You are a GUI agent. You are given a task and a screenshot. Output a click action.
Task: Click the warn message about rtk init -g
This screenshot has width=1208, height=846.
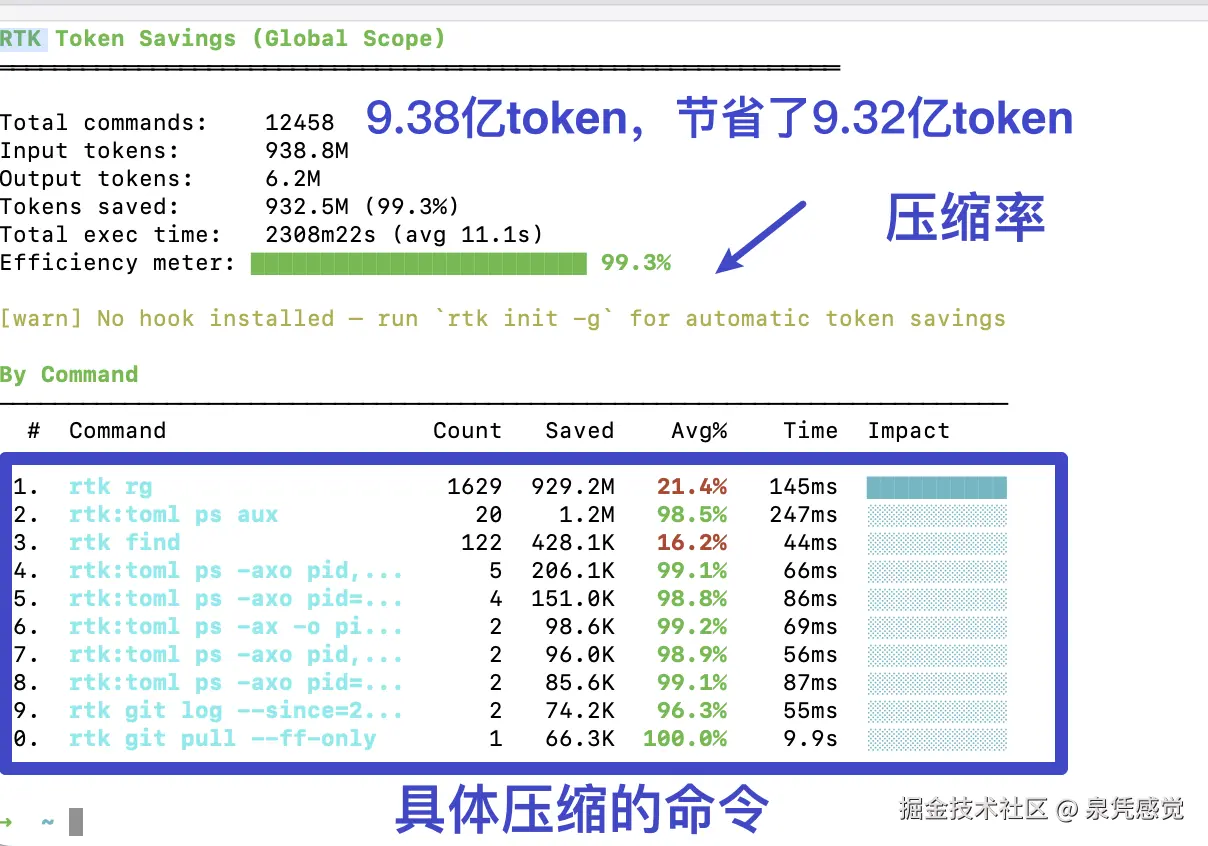click(x=503, y=319)
